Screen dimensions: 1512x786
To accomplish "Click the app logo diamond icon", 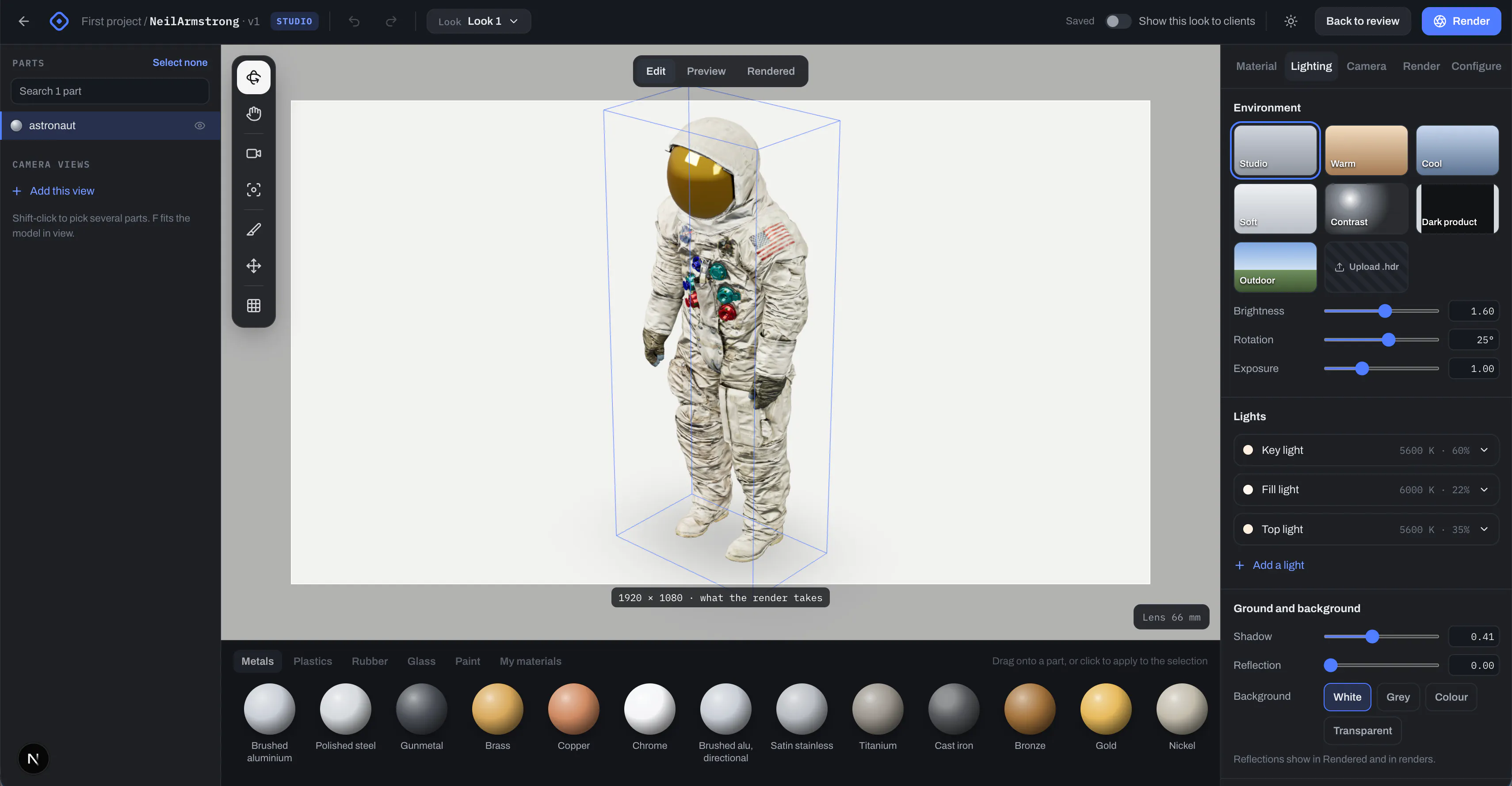I will pyautogui.click(x=59, y=21).
